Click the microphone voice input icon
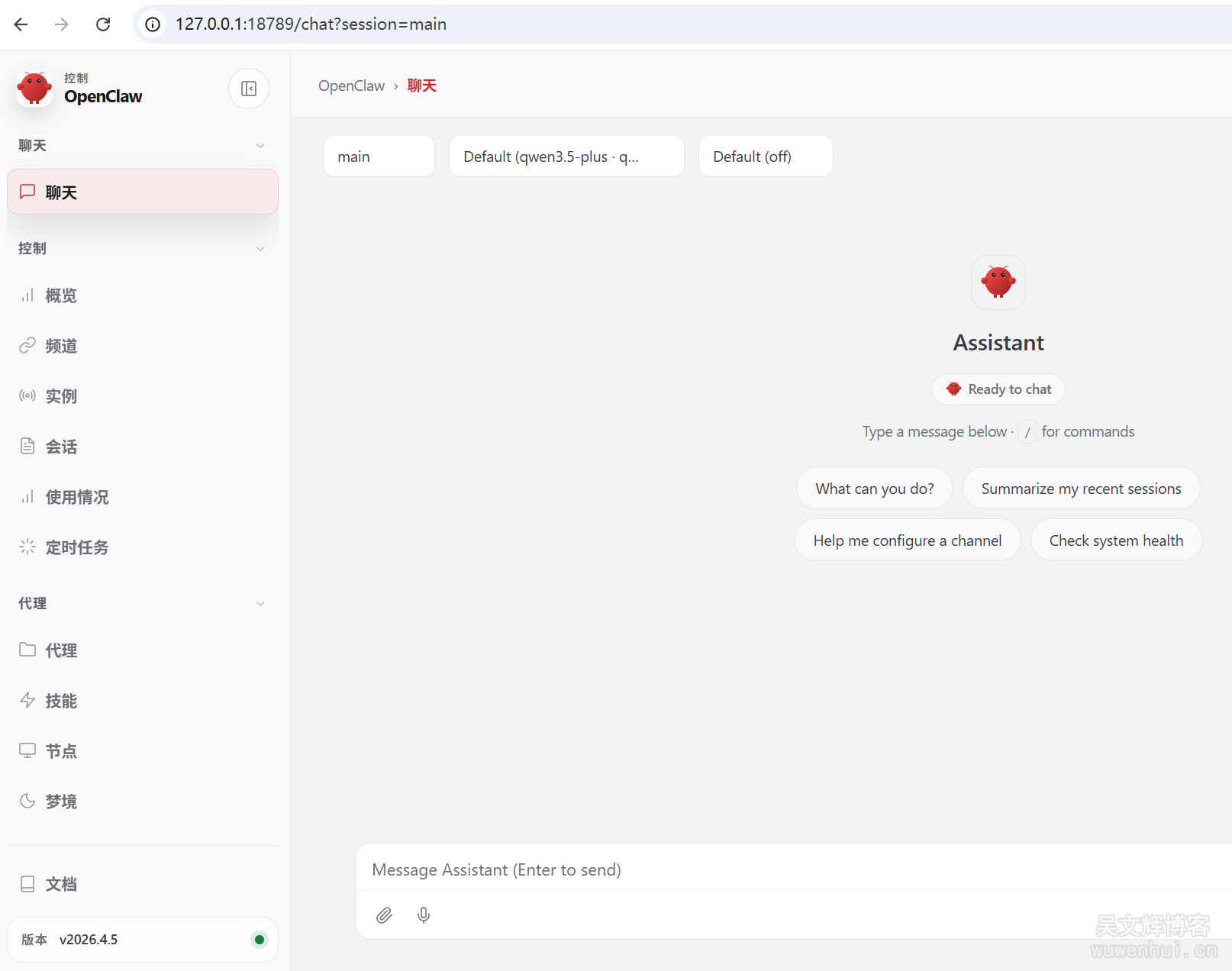This screenshot has height=971, width=1232. coord(424,915)
